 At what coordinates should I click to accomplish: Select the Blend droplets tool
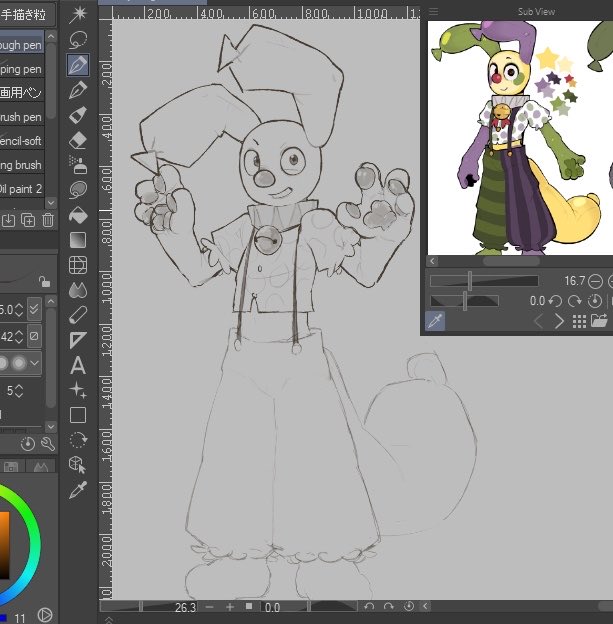[x=78, y=290]
